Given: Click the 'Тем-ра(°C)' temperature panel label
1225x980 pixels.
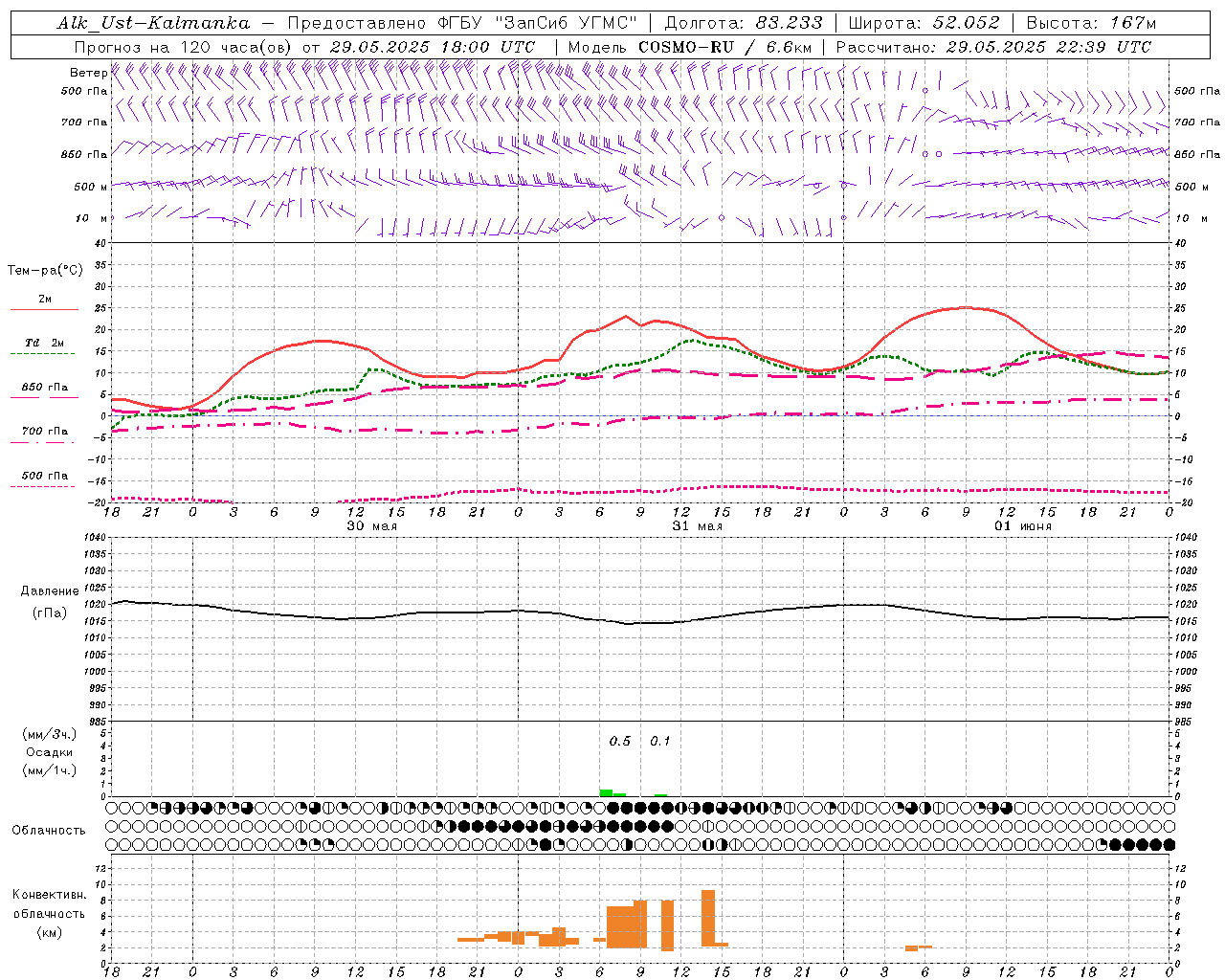Looking at the screenshot, I should [45, 271].
